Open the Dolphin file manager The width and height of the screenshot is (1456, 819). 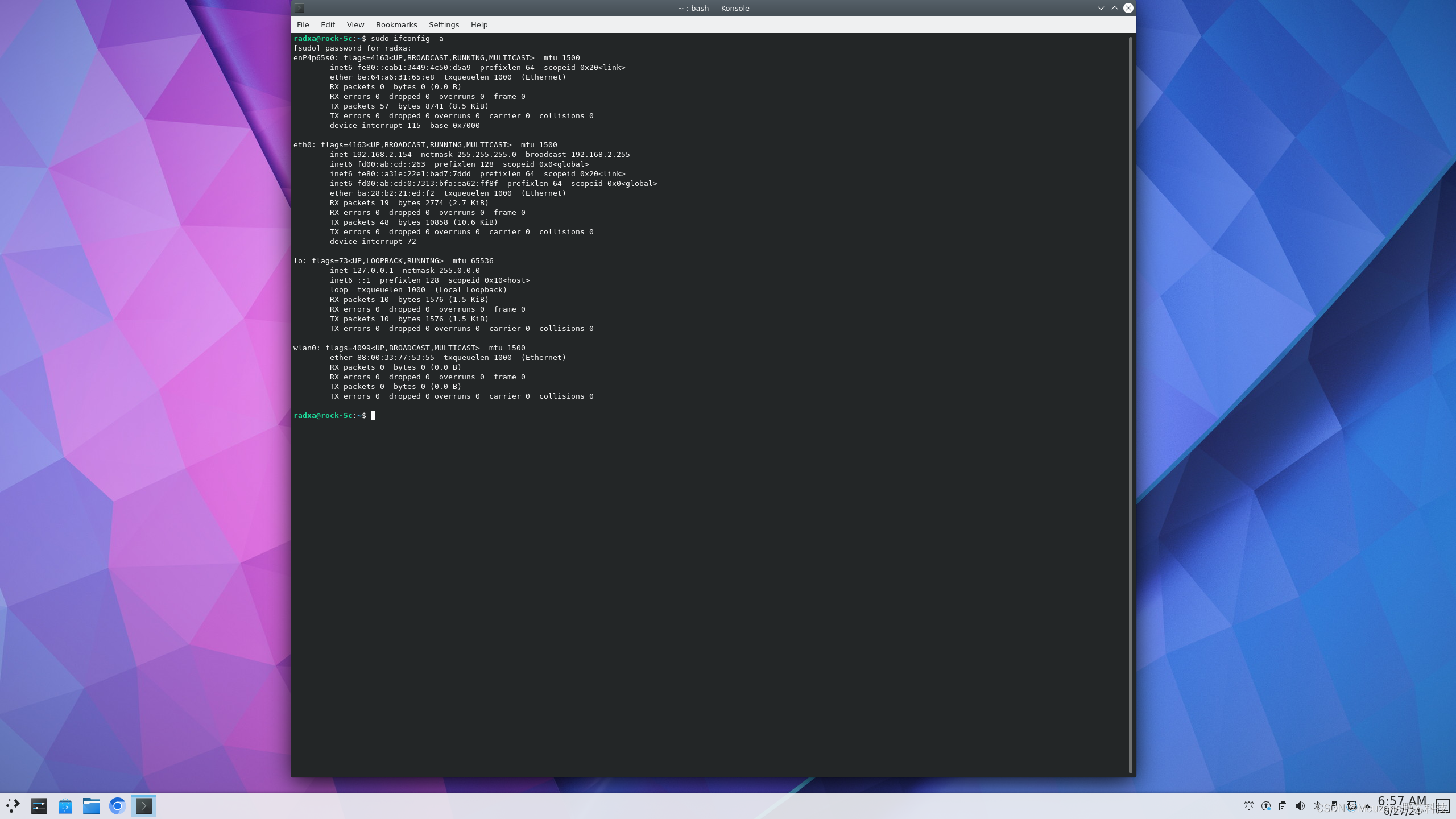coord(92,806)
